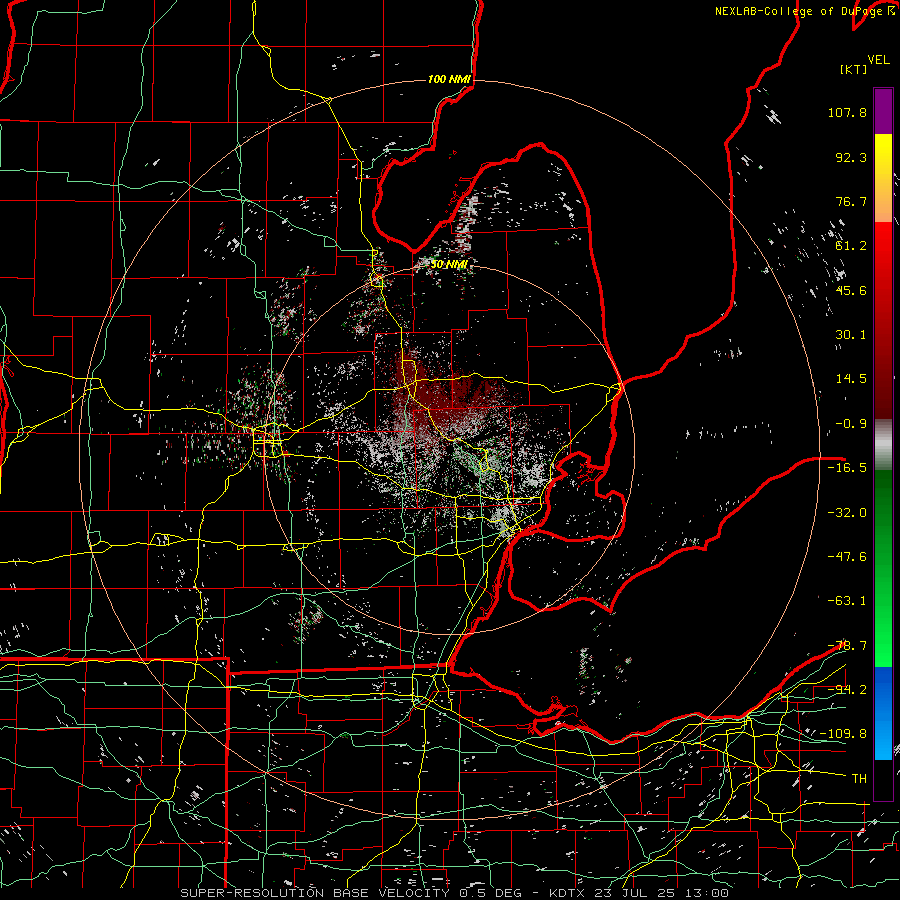Click the 92.3 velocity scale value
Screen dimensions: 900x900
click(x=851, y=157)
